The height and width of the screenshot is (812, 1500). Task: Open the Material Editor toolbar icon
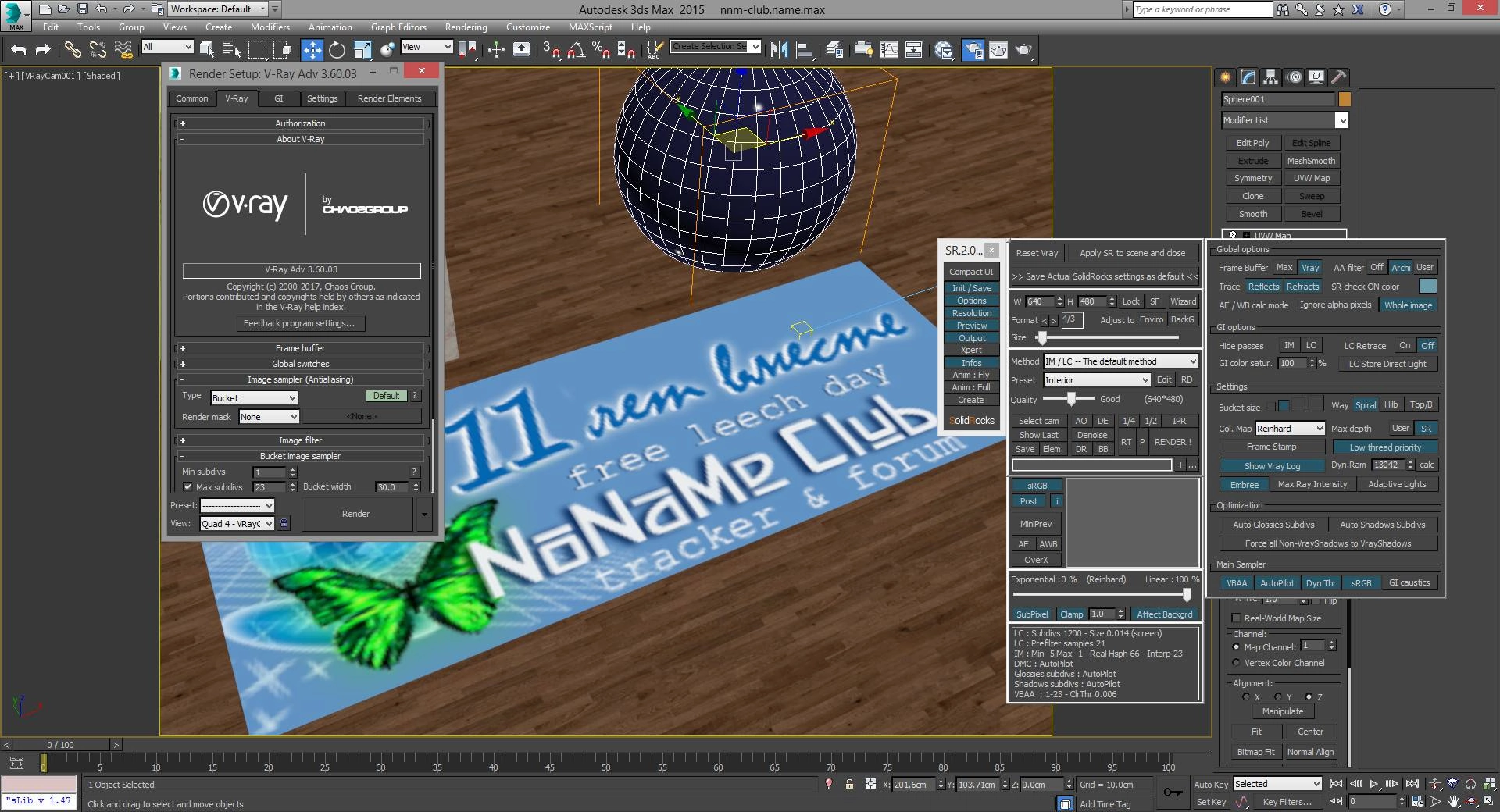click(944, 50)
